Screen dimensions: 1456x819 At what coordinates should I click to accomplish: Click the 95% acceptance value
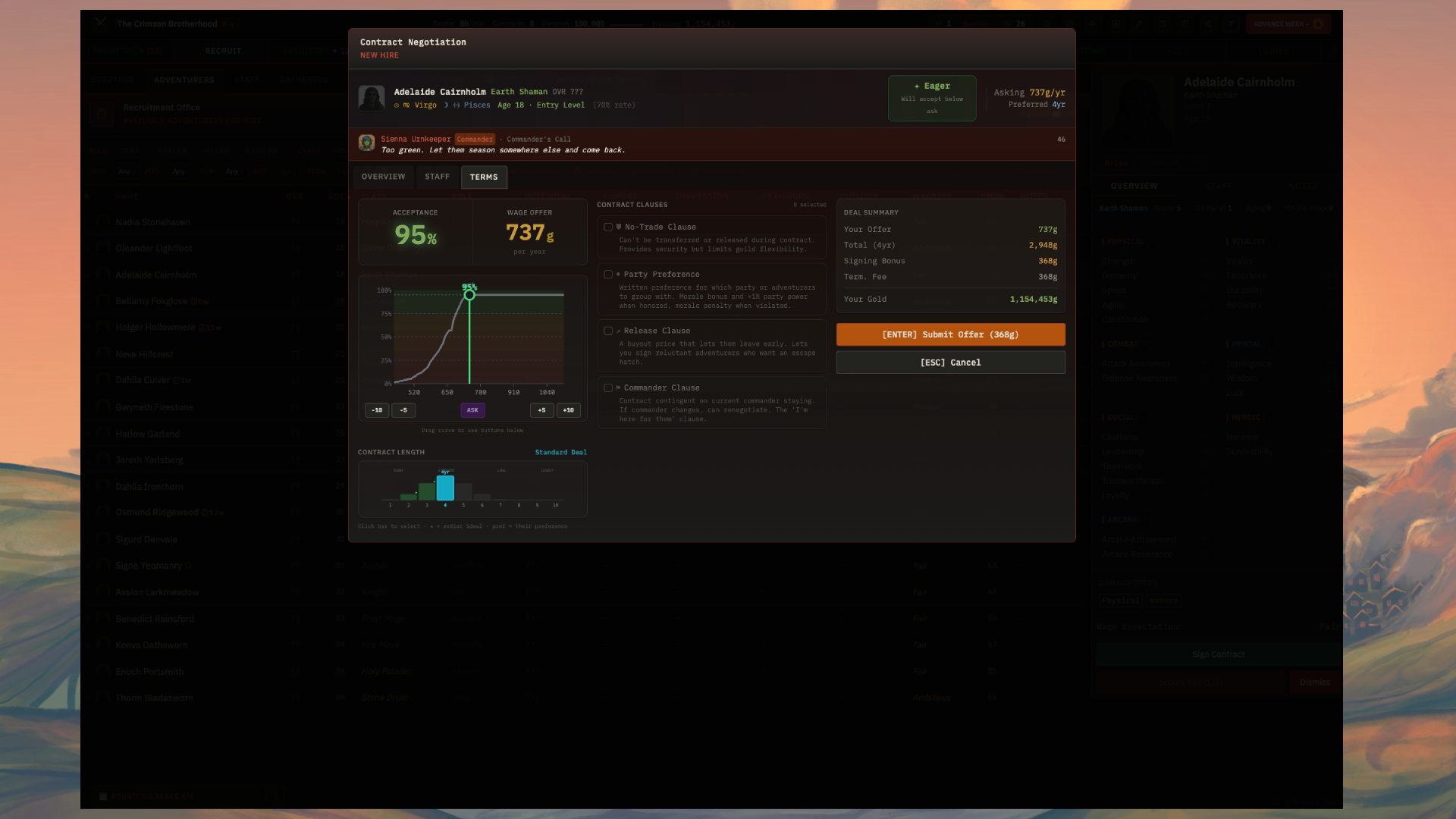tap(416, 235)
